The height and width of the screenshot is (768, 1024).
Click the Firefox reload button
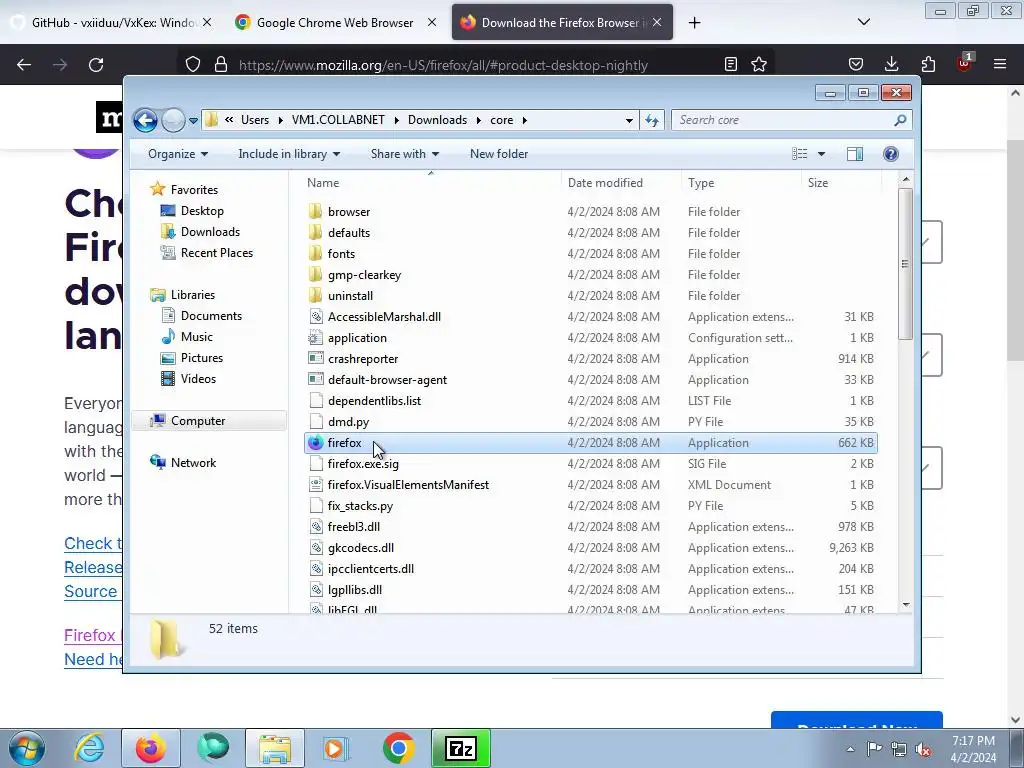point(96,65)
